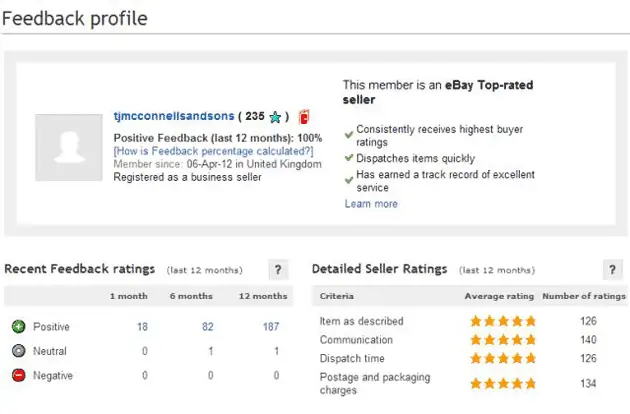Click the Communication five-star rating

[503, 340]
